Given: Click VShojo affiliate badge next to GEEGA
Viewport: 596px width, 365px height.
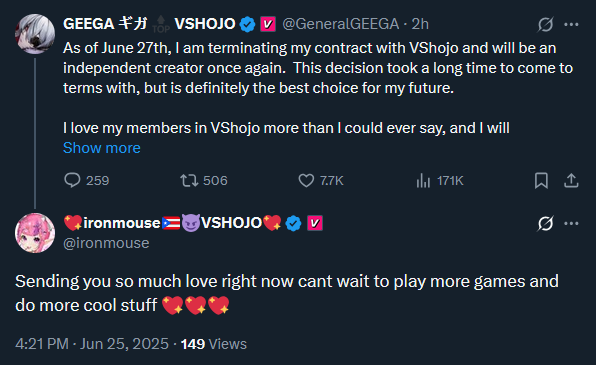Looking at the screenshot, I should [x=268, y=24].
